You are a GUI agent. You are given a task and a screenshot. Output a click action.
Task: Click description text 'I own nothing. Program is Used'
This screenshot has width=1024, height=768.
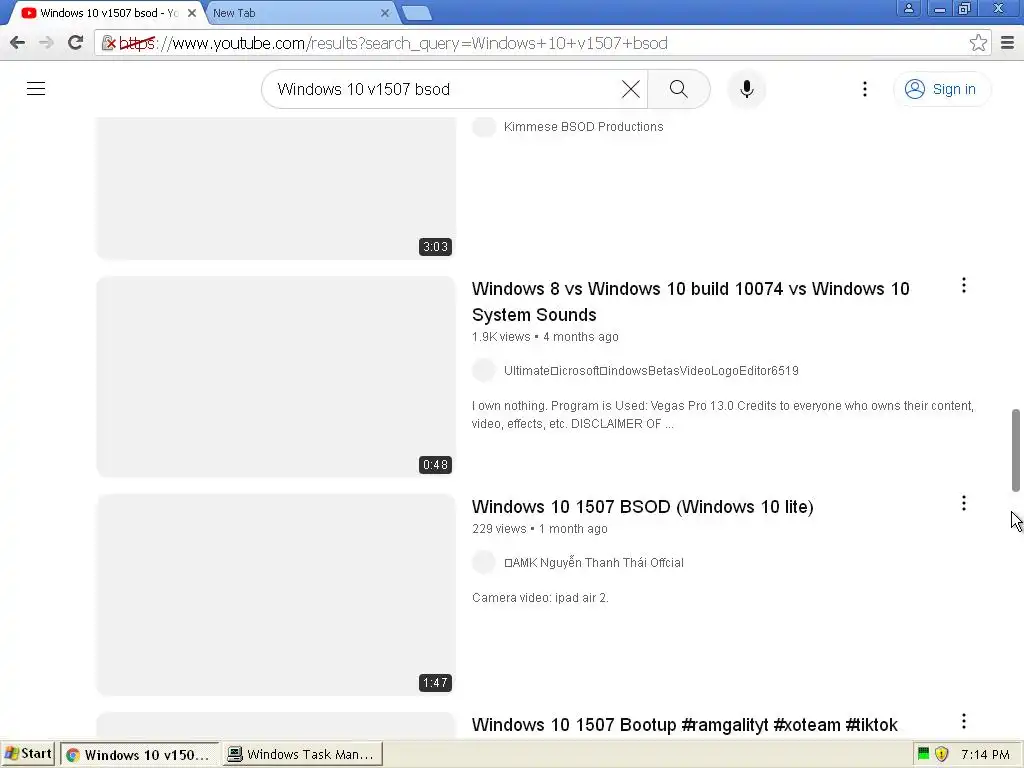click(x=723, y=415)
